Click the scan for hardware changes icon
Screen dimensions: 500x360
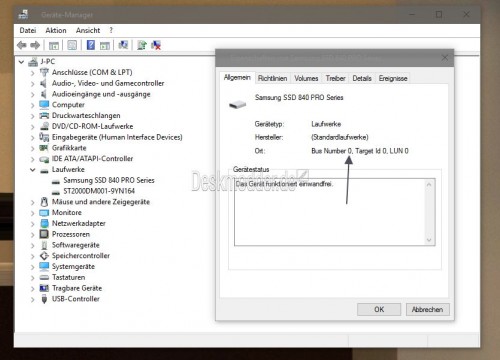point(123,45)
